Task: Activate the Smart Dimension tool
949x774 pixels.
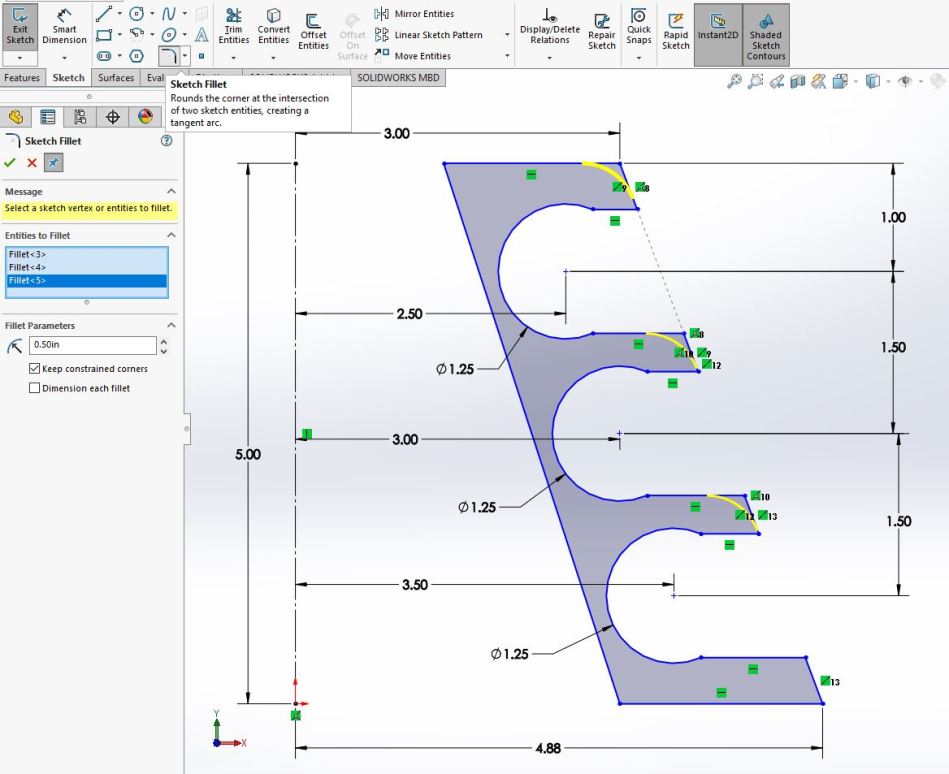Action: coord(64,27)
